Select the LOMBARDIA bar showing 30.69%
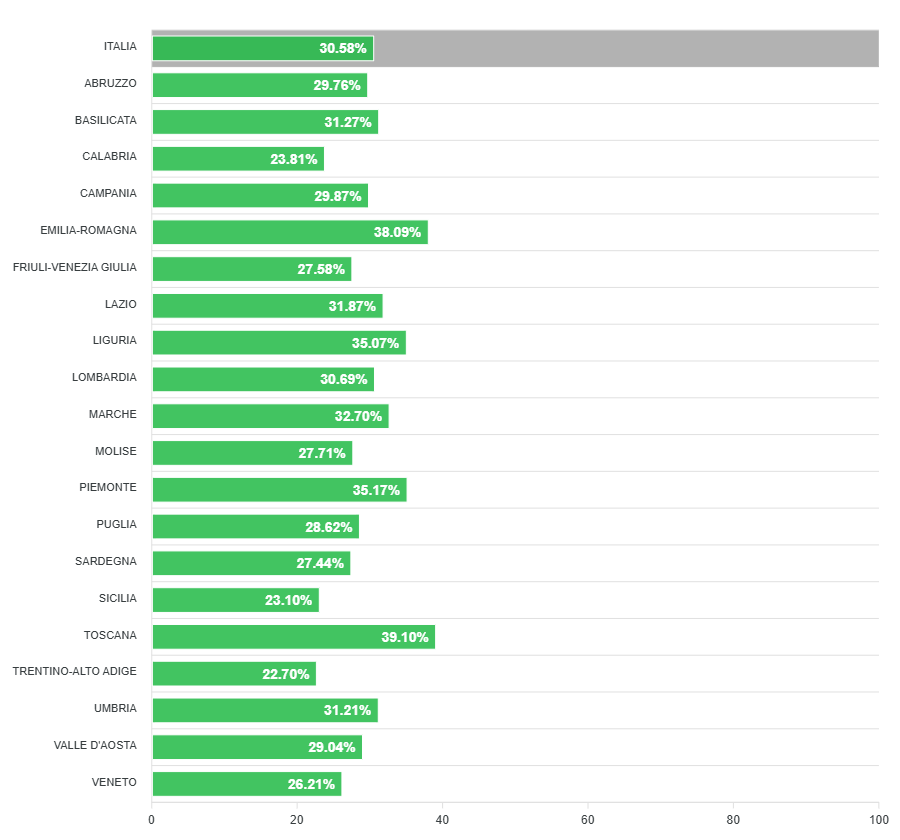 (x=262, y=379)
